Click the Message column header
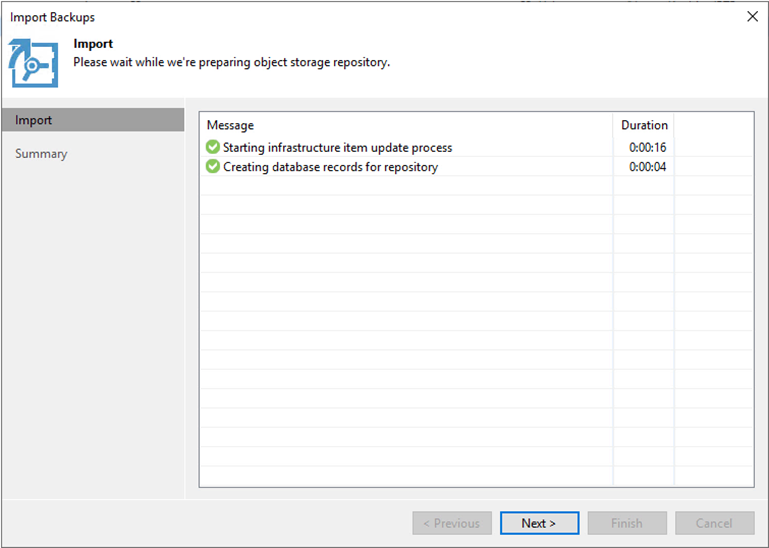769x548 pixels. coord(230,125)
